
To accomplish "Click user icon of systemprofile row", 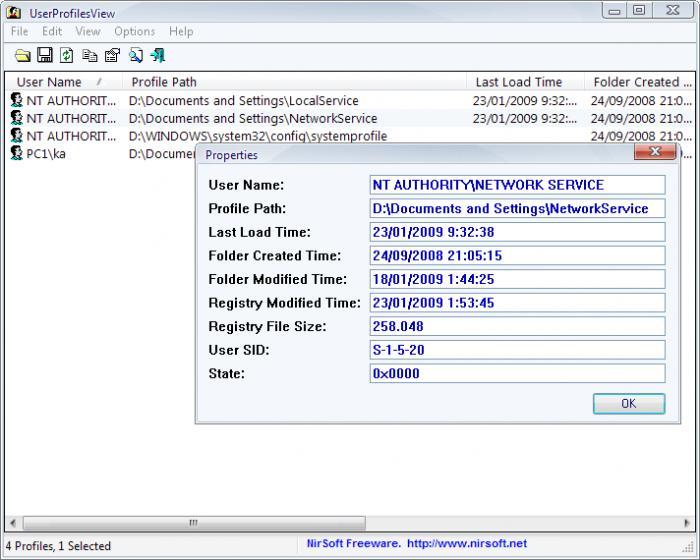I will (x=17, y=136).
